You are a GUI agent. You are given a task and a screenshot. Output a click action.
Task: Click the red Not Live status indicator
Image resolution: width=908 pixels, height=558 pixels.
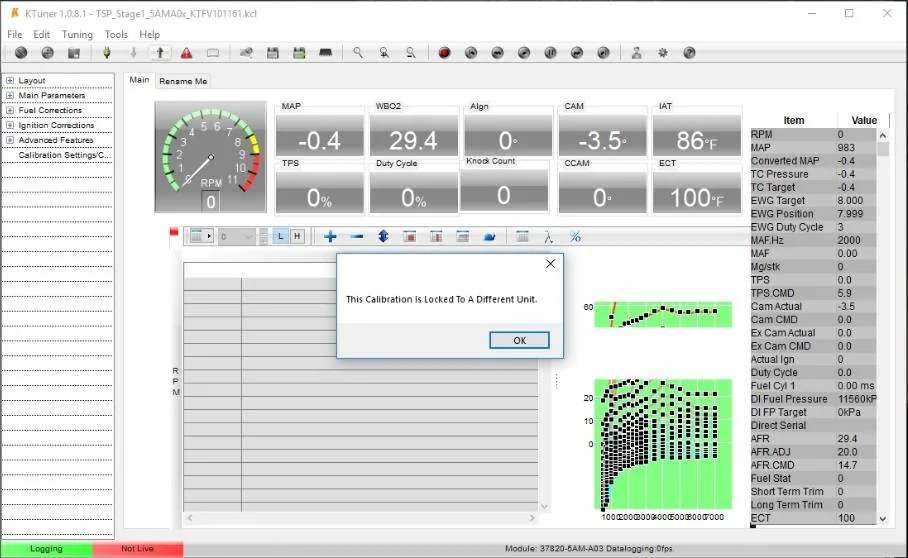point(137,549)
